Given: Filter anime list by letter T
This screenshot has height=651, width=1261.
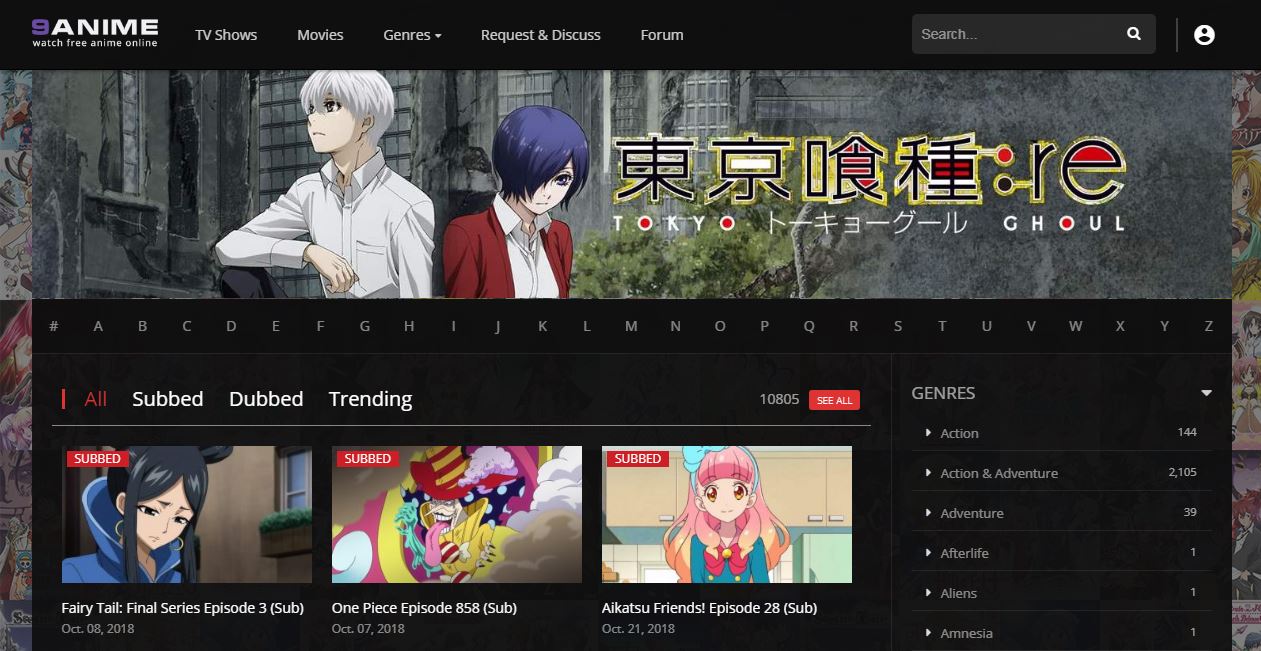Looking at the screenshot, I should 942,326.
